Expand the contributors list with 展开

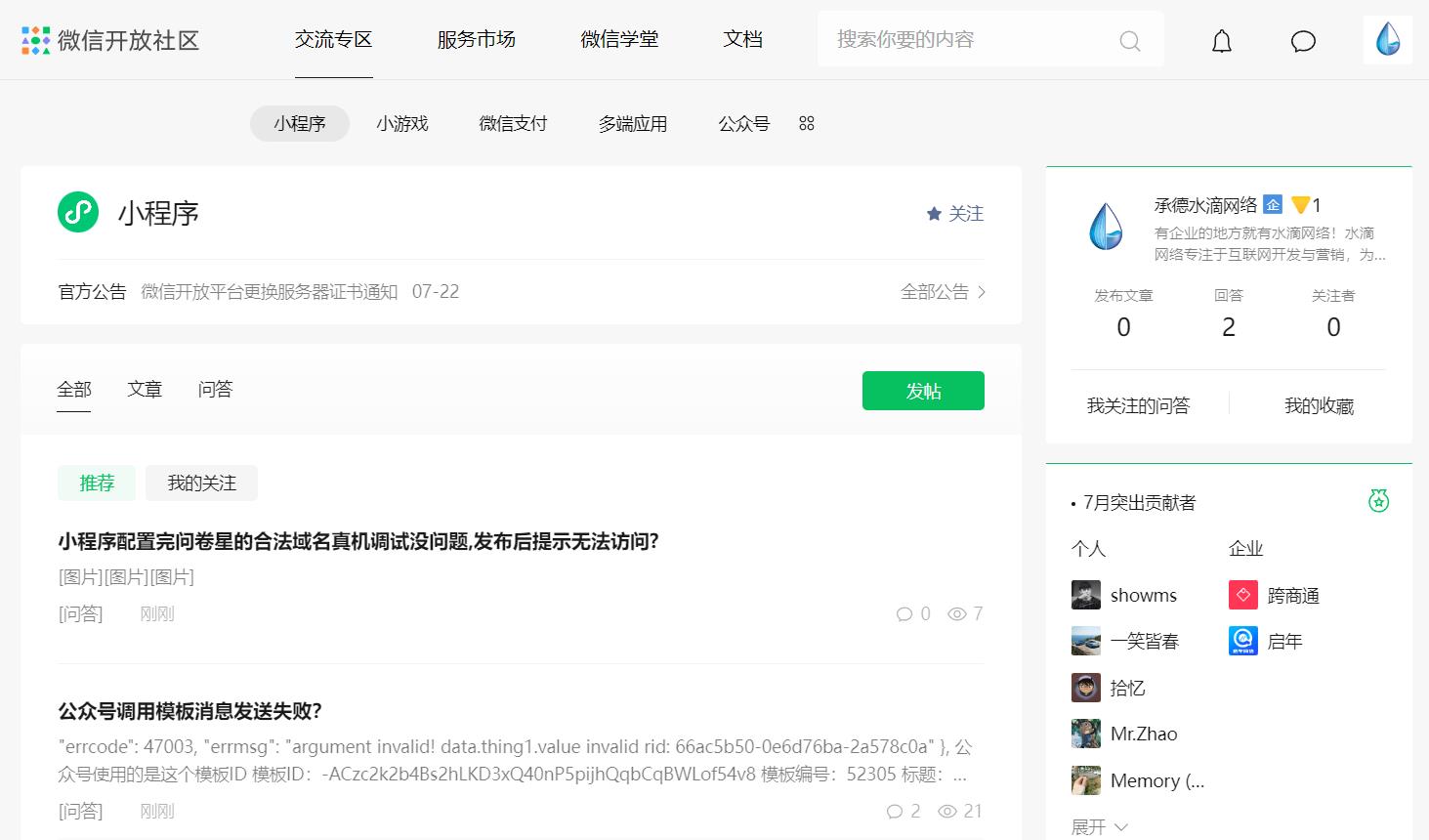pyautogui.click(x=1099, y=827)
